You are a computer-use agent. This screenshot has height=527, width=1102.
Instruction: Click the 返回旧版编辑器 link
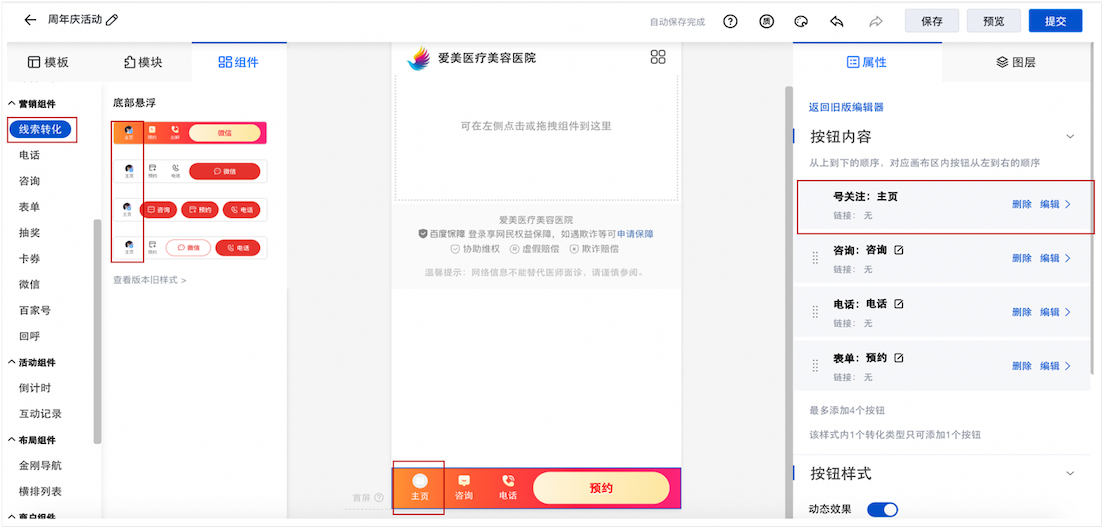[x=846, y=107]
